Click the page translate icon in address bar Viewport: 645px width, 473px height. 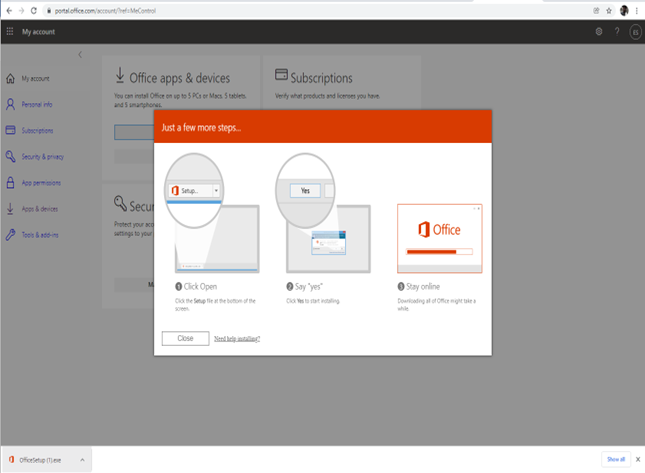click(596, 11)
